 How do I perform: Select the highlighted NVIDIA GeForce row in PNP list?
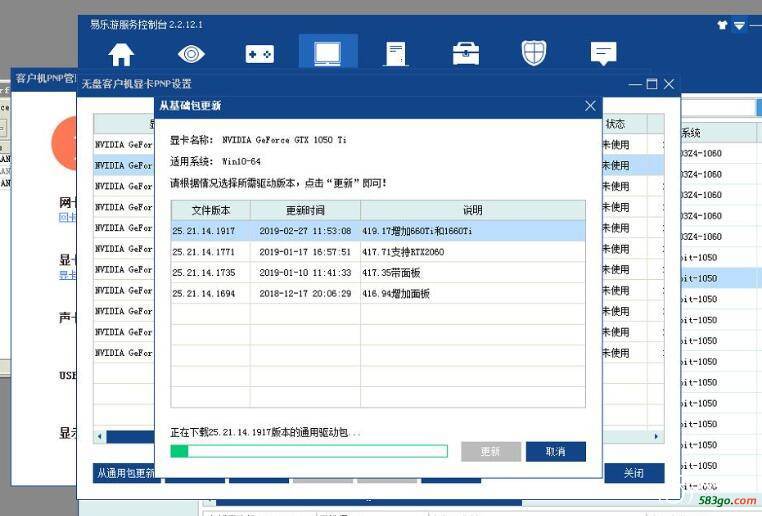(124, 165)
